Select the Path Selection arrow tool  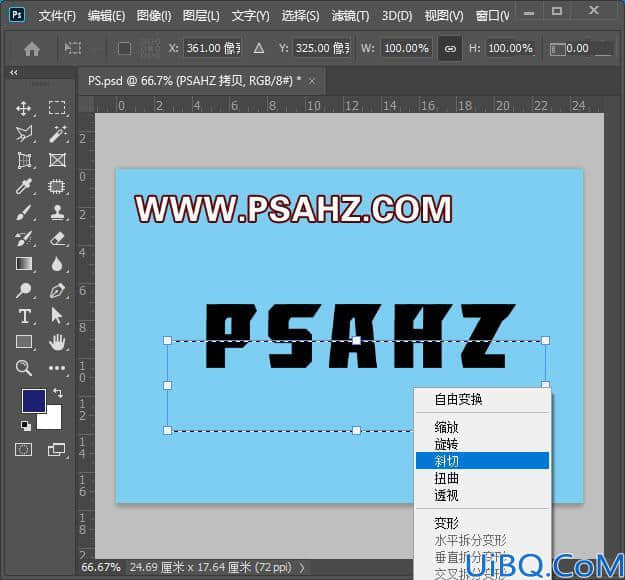coord(57,316)
